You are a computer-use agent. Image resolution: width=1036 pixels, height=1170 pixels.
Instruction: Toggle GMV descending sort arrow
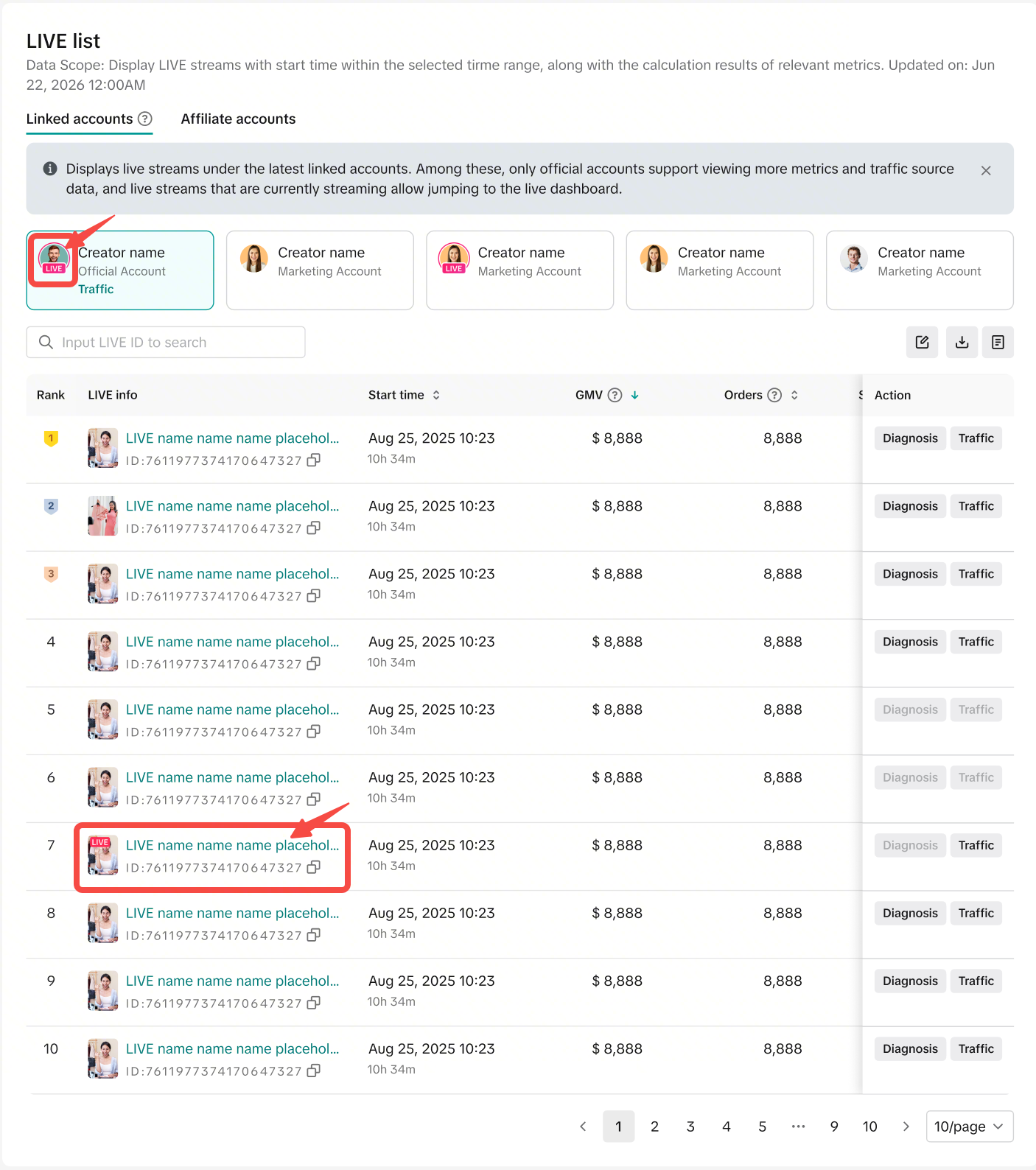coord(635,396)
